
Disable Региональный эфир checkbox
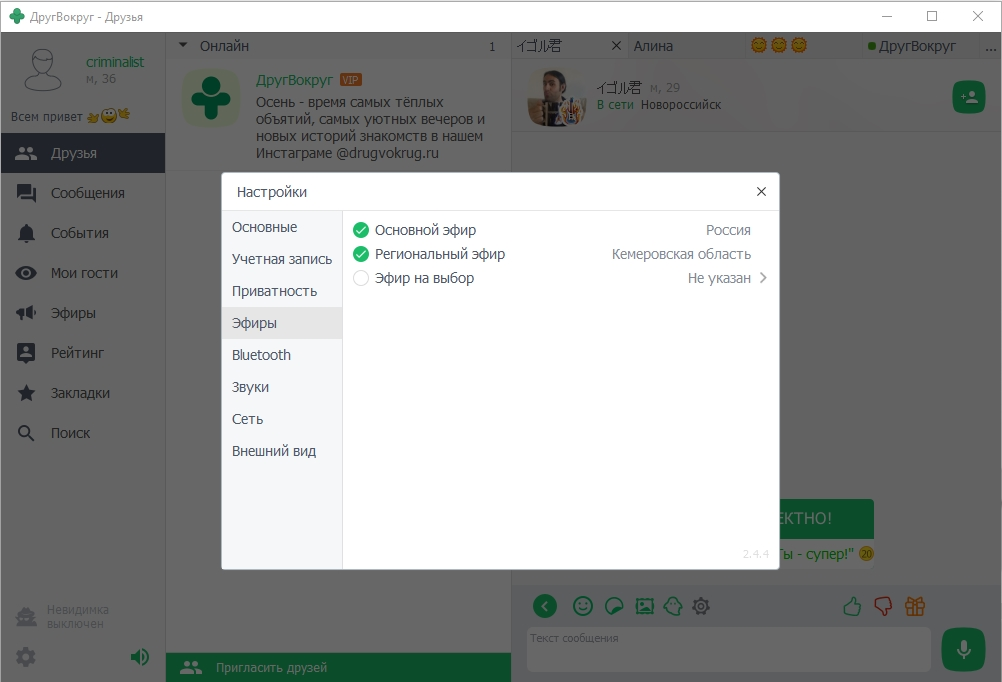361,254
